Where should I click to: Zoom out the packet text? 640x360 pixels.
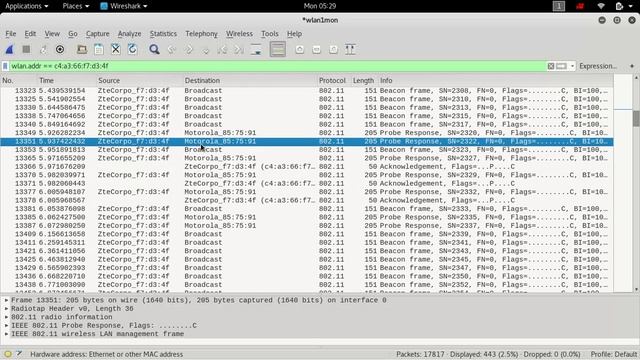316,49
